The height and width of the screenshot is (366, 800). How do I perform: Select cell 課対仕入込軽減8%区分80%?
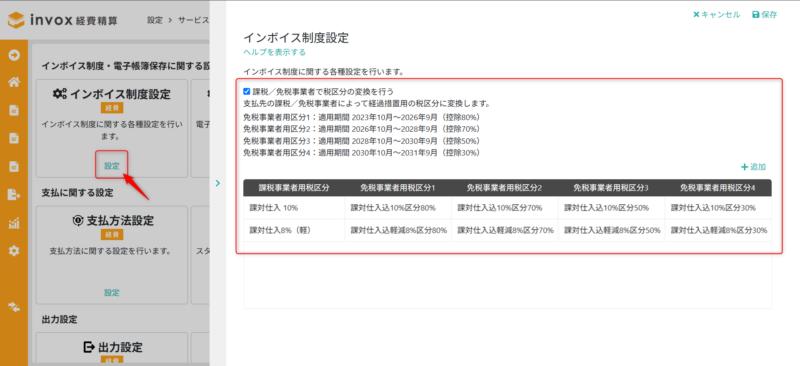(397, 230)
